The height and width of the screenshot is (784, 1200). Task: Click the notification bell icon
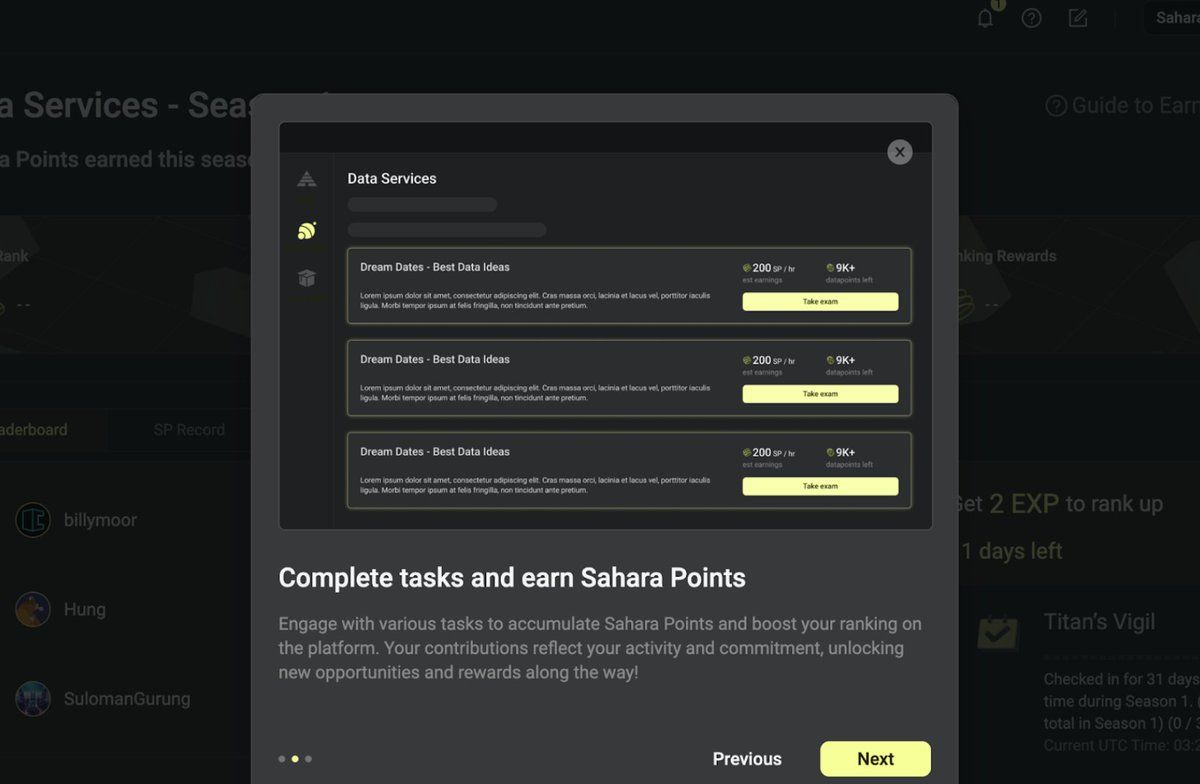[x=985, y=18]
